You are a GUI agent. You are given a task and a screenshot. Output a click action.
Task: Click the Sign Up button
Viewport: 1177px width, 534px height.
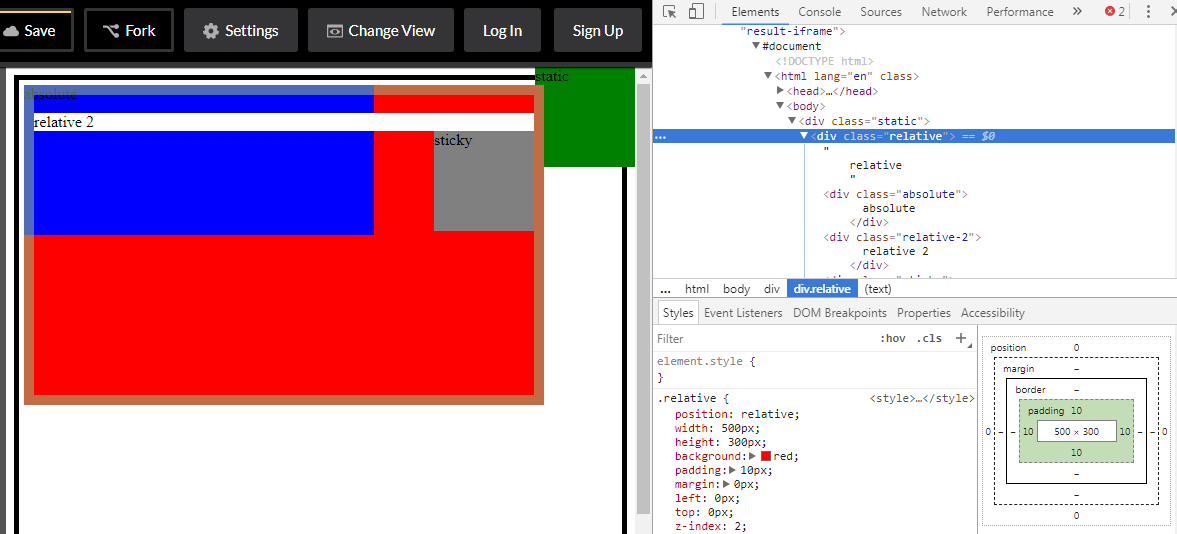598,30
